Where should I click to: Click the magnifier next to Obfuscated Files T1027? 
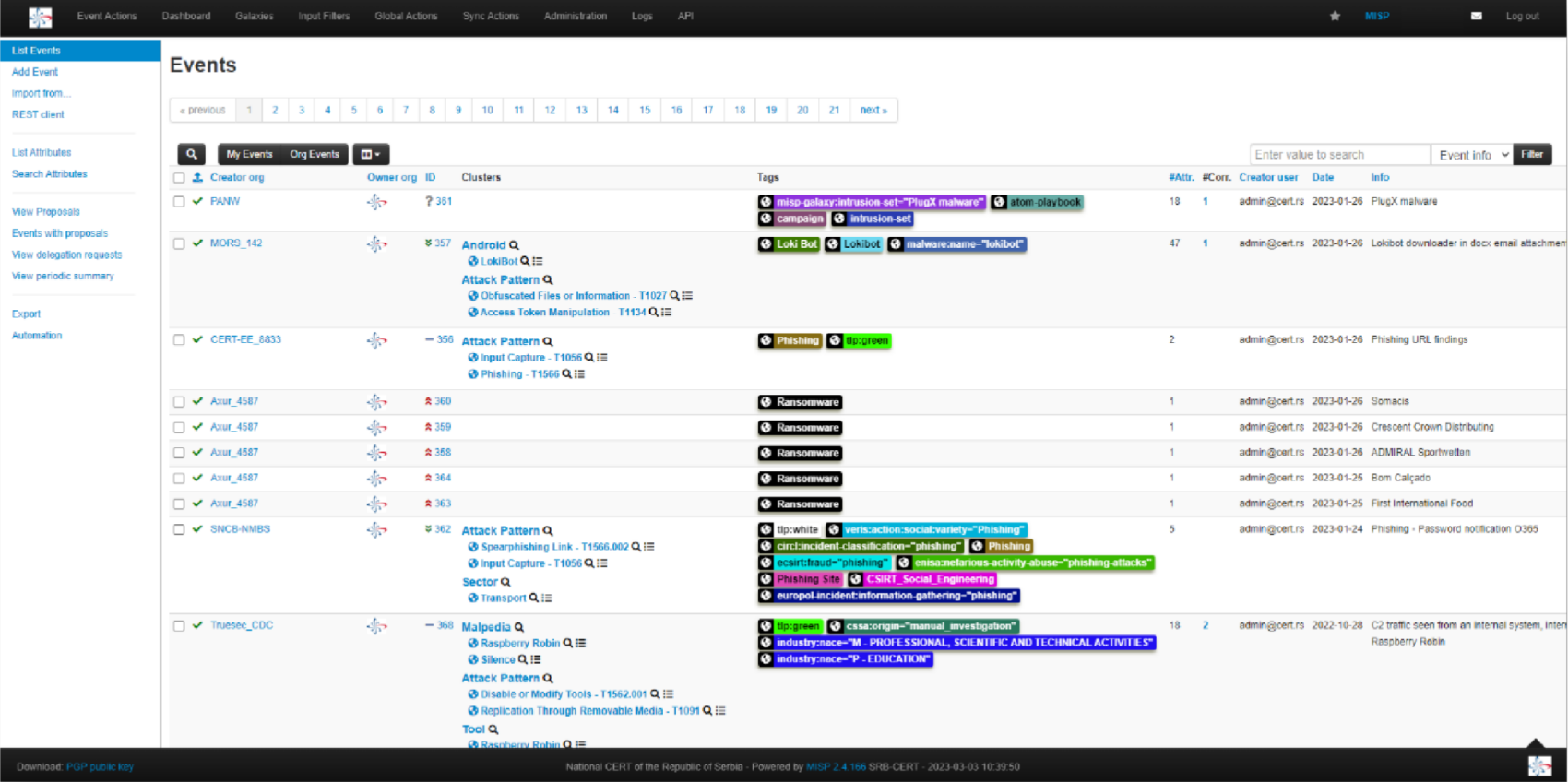tap(674, 296)
